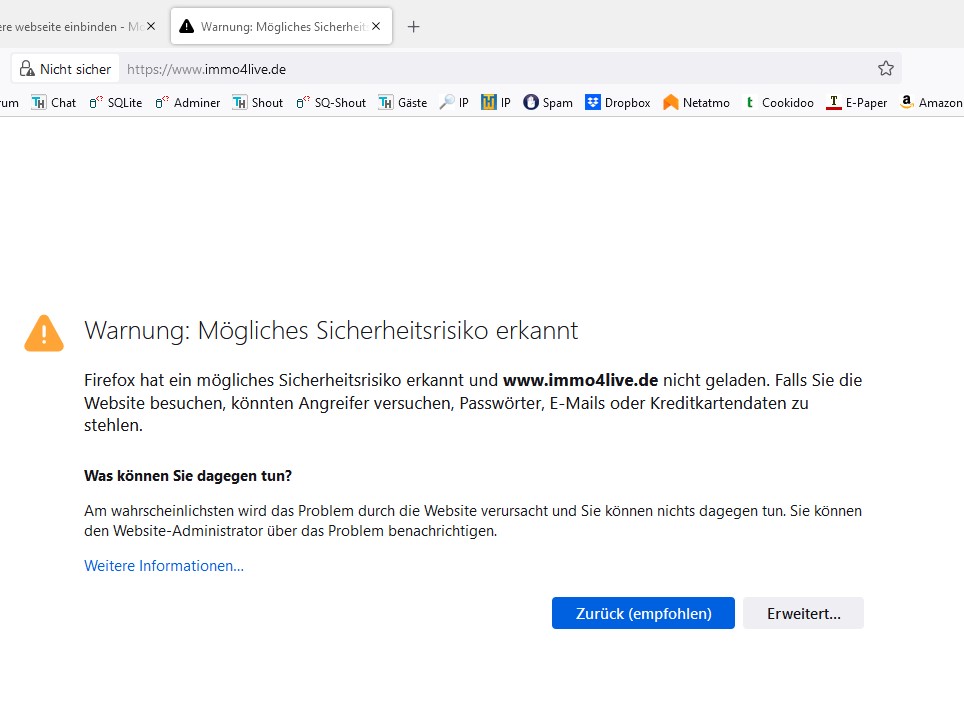Viewport: 964px width, 706px height.
Task: Open the Amazon bookmark
Action: [x=931, y=102]
